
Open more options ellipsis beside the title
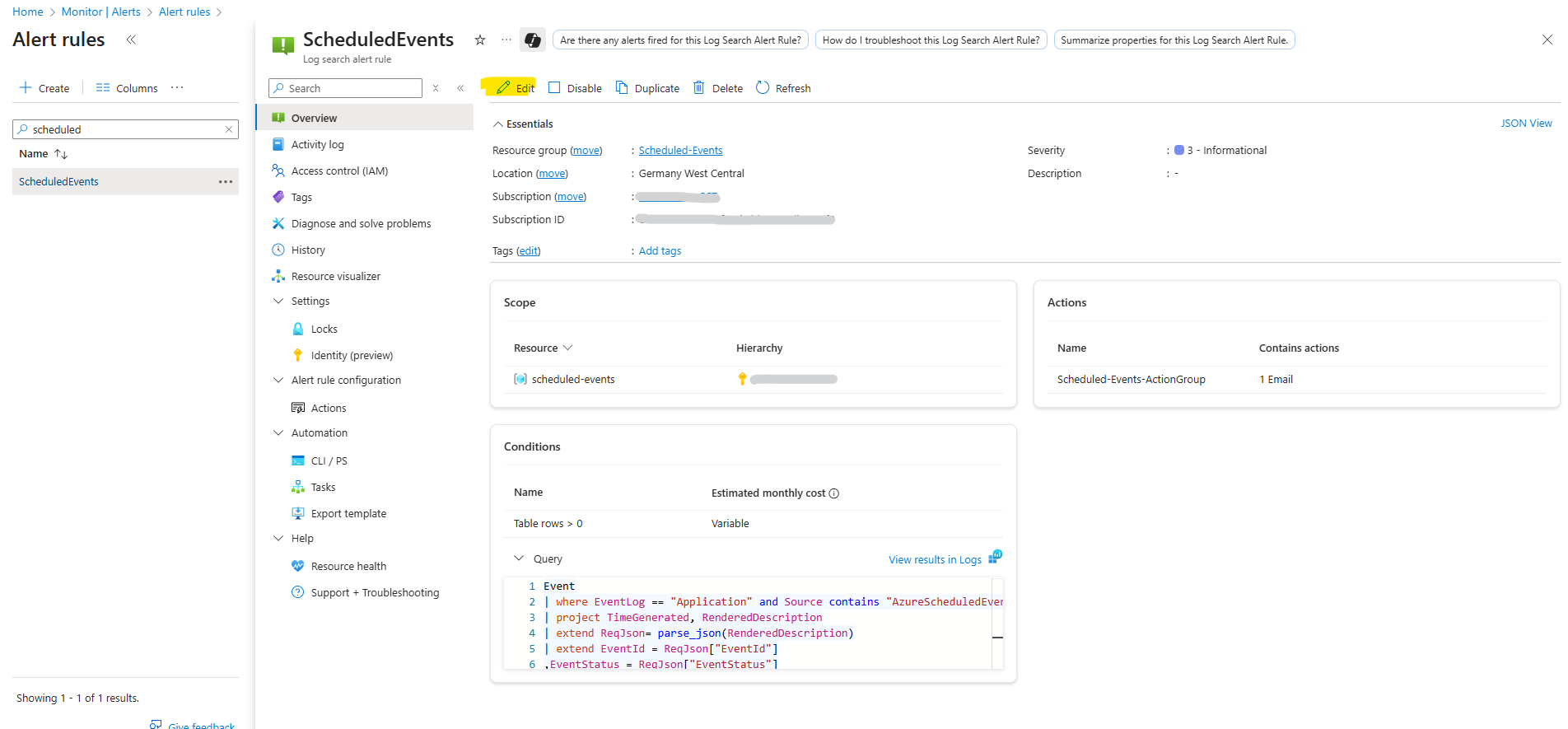[506, 40]
